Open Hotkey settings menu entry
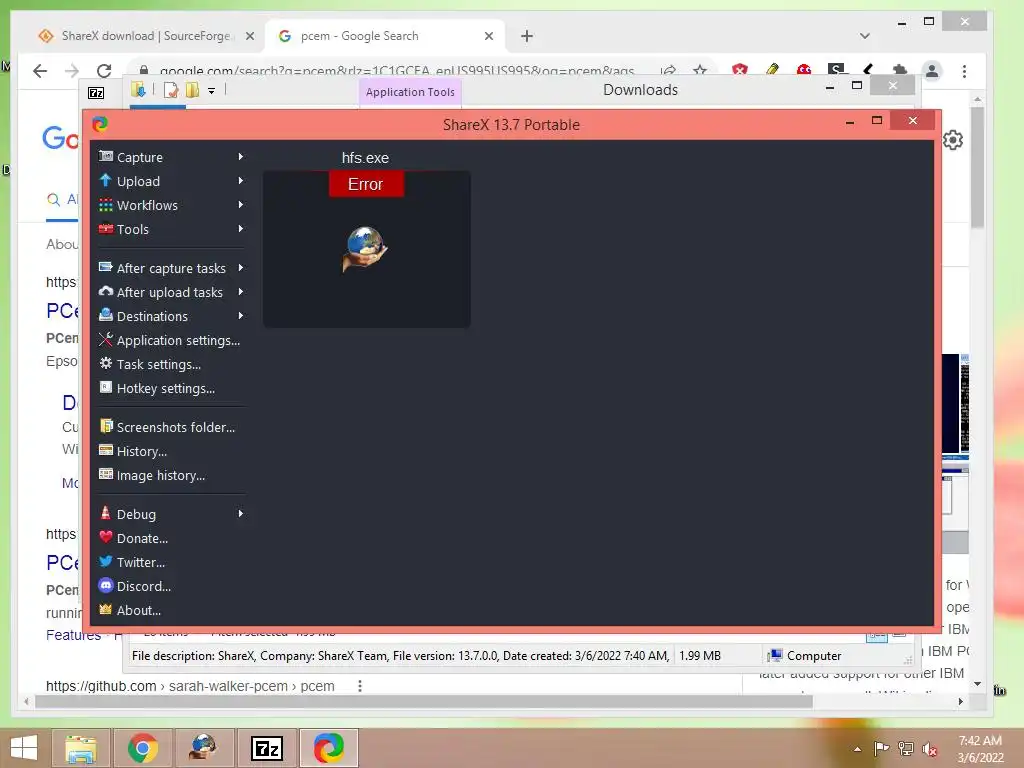This screenshot has height=768, width=1024. tap(170, 388)
